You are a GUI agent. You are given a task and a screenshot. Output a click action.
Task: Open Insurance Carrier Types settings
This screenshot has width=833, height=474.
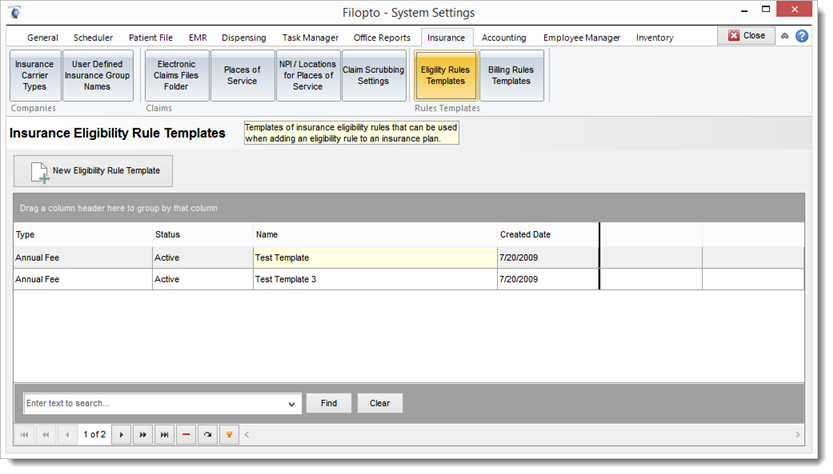point(35,75)
